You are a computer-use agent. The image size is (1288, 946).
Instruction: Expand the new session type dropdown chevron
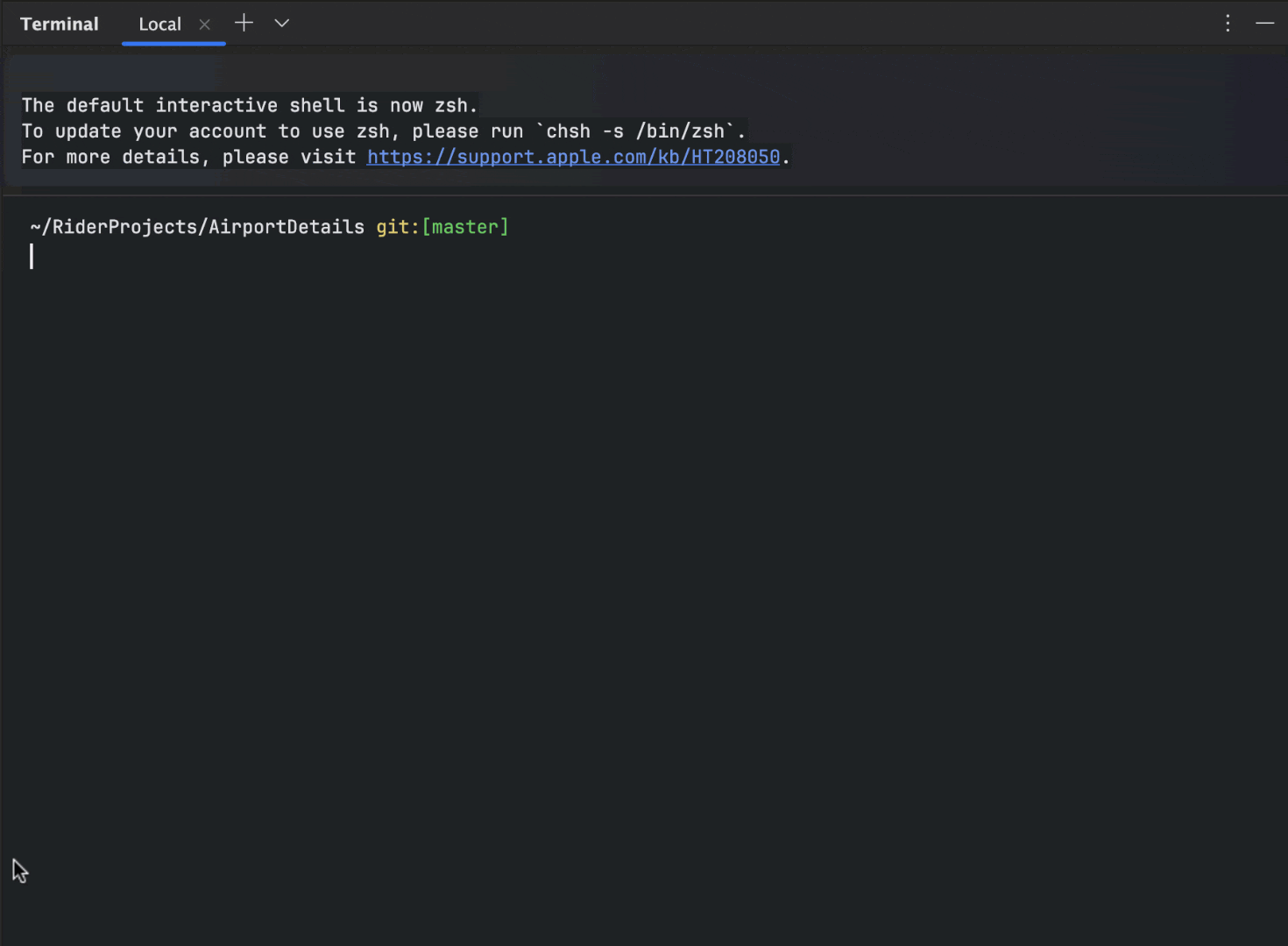coord(281,24)
